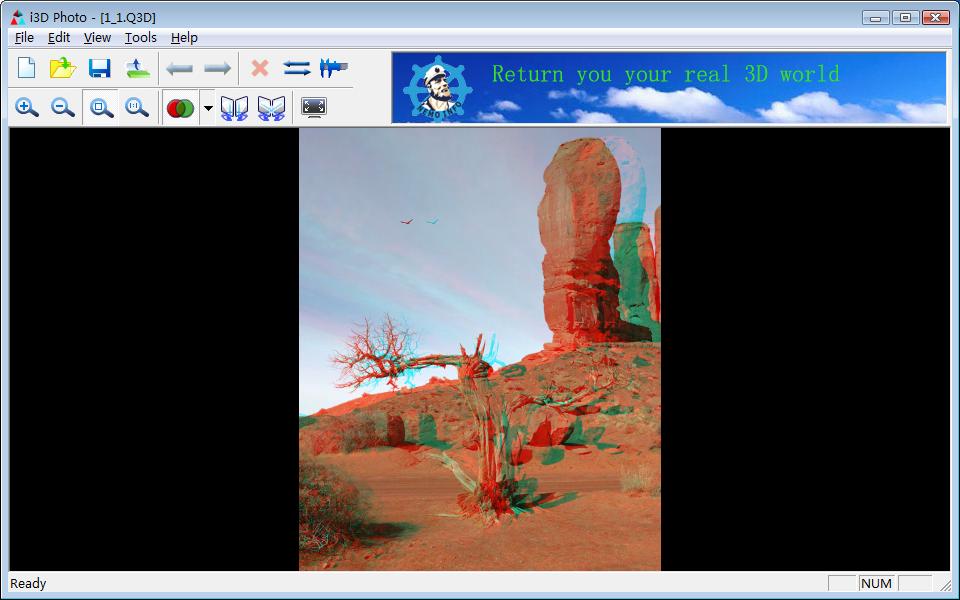Click the anaglyph desert photo
Viewport: 960px width, 600px height.
coord(479,349)
